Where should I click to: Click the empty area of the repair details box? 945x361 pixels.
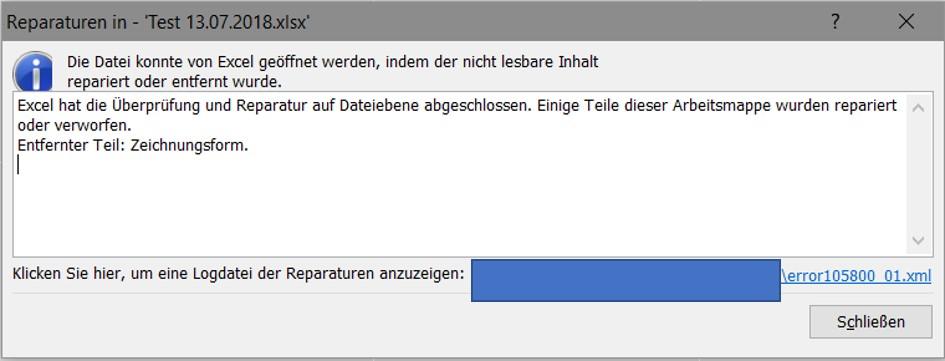pos(458,211)
